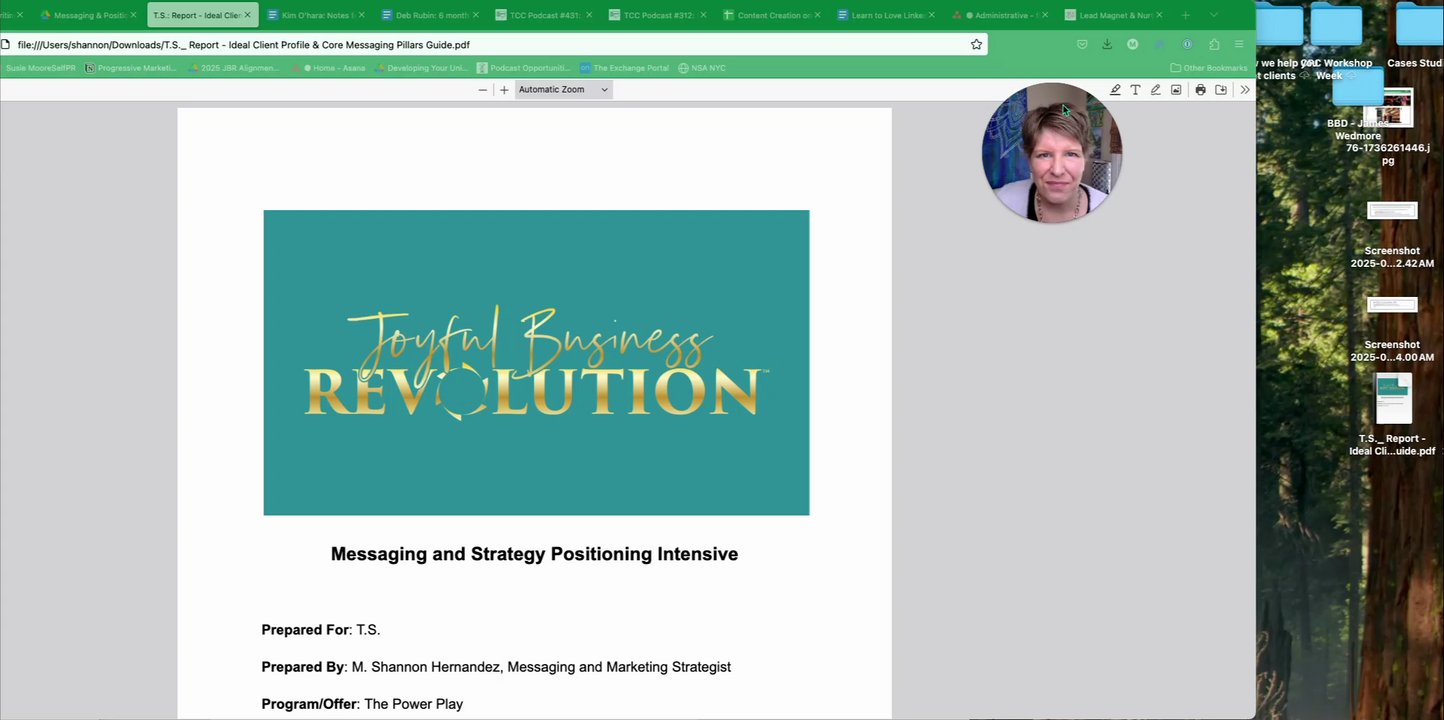1444x720 pixels.
Task: Open 2025 JBR Alignment bookmark
Action: click(x=233, y=68)
